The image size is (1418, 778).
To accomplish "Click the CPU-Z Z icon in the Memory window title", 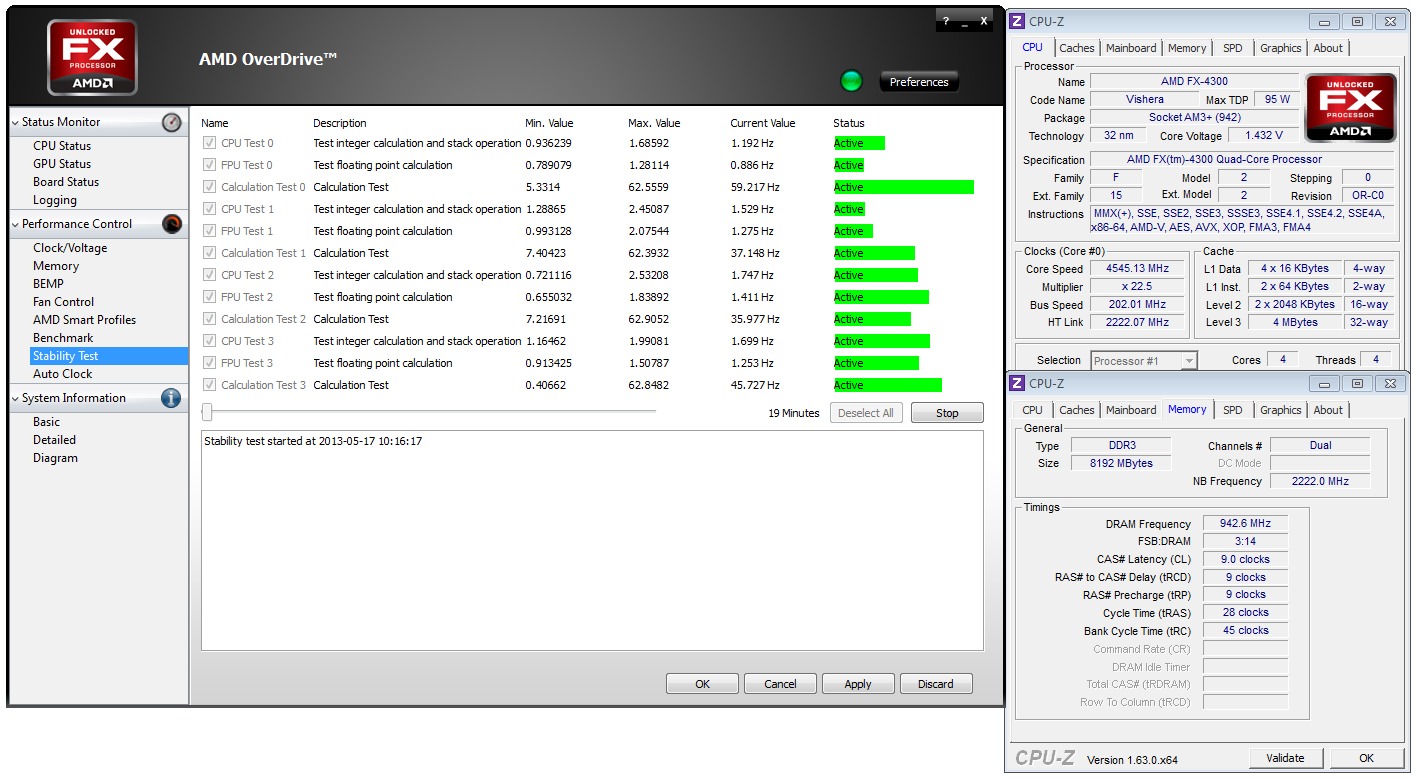I will pyautogui.click(x=1017, y=383).
